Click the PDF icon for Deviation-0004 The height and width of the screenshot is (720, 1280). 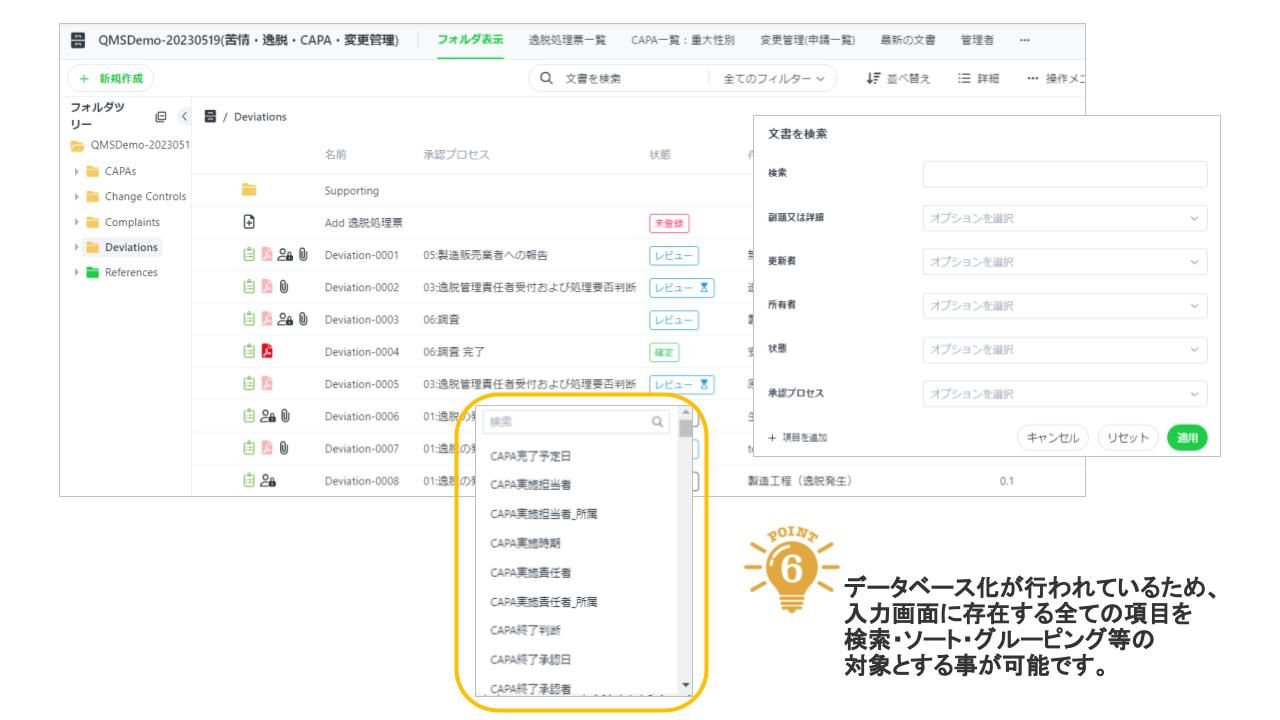[x=267, y=352]
